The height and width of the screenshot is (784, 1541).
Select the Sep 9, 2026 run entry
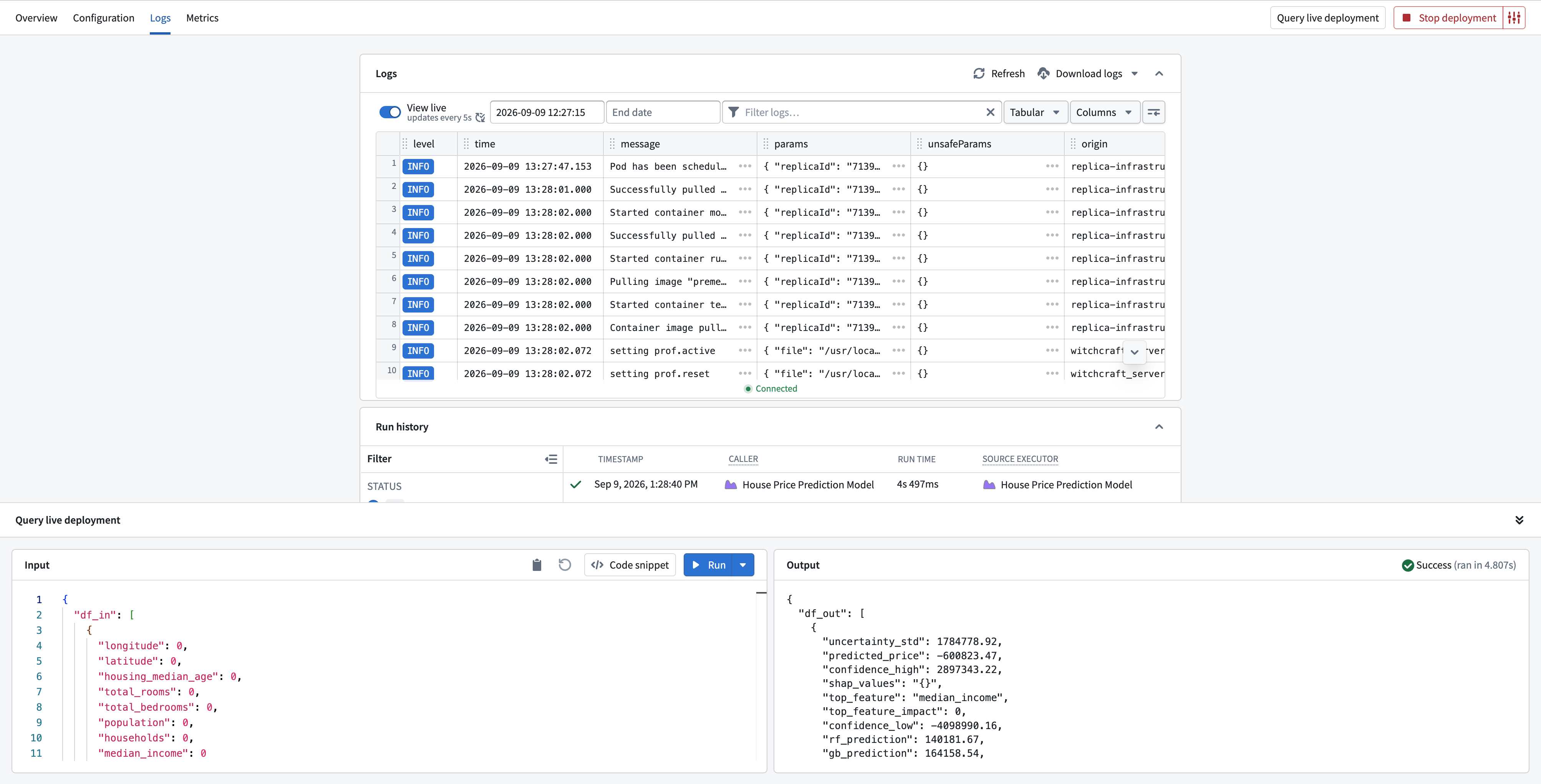point(872,485)
